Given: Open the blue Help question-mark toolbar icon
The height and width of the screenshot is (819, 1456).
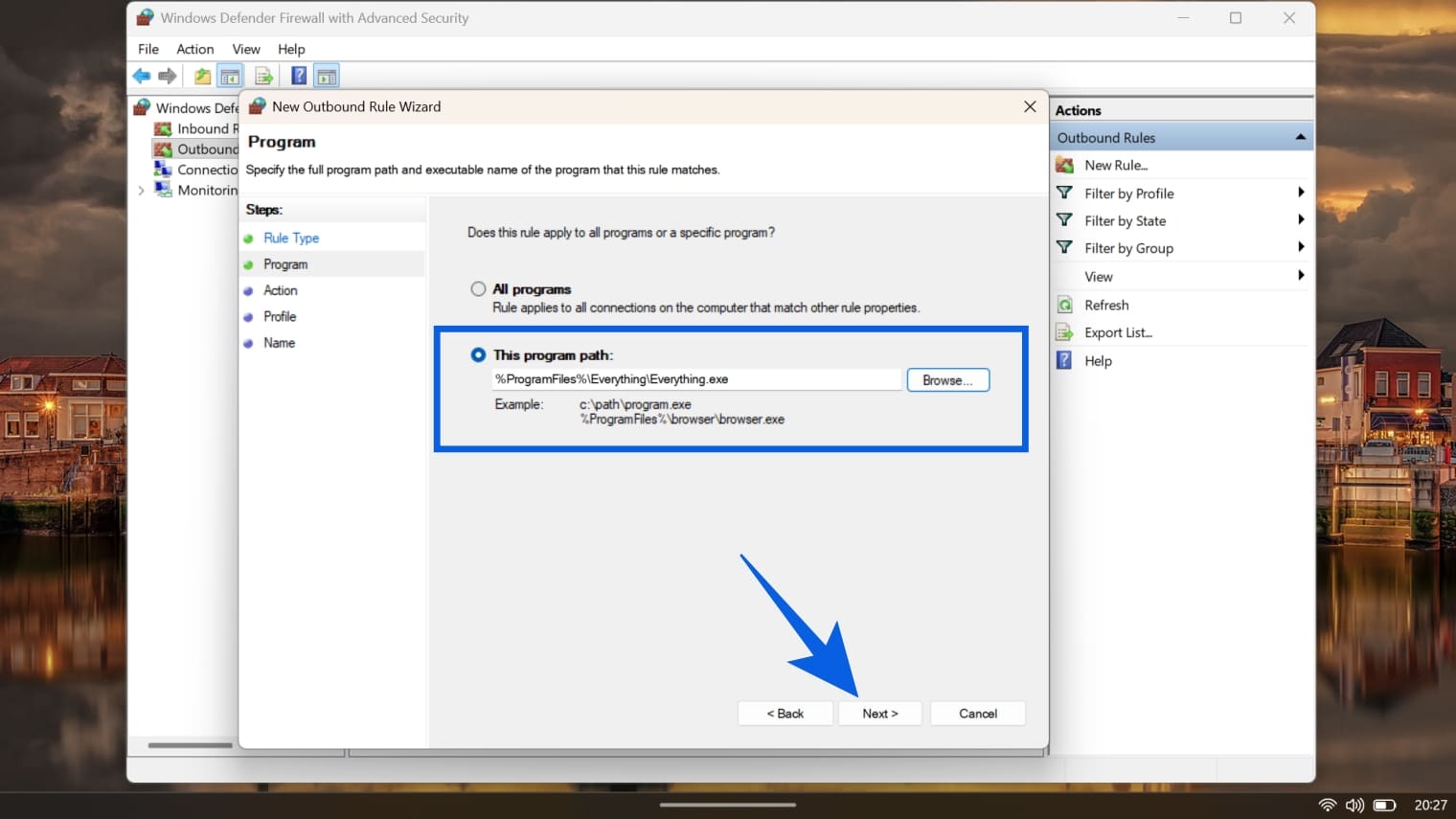Looking at the screenshot, I should coord(299,76).
